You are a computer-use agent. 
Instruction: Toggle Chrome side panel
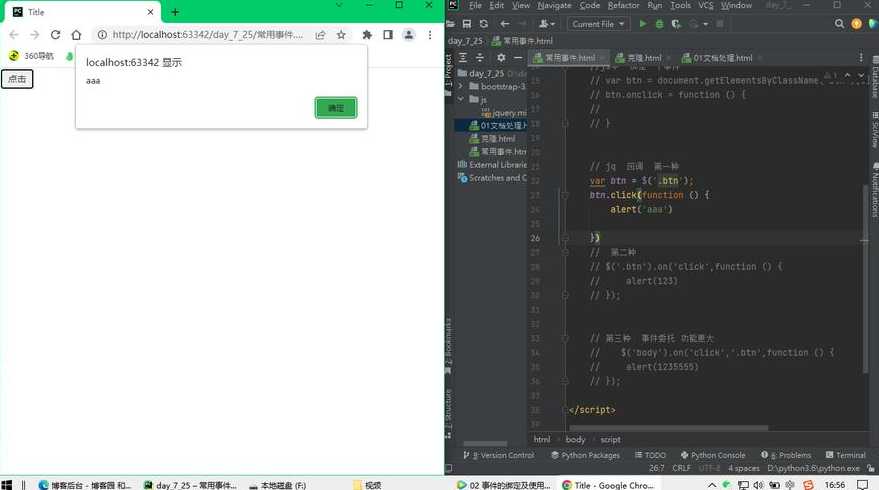click(387, 35)
